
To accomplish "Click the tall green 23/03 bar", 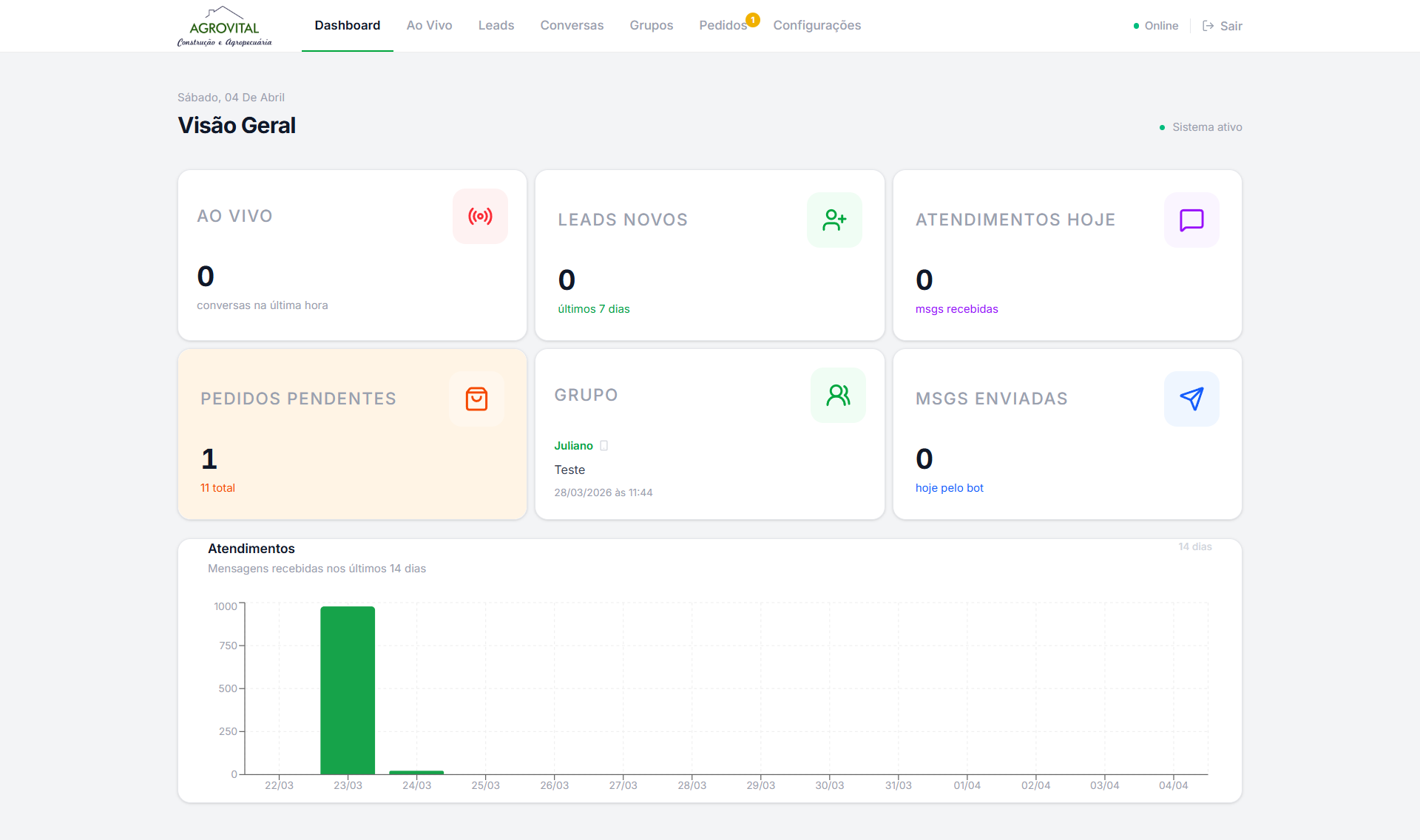I will (x=348, y=689).
